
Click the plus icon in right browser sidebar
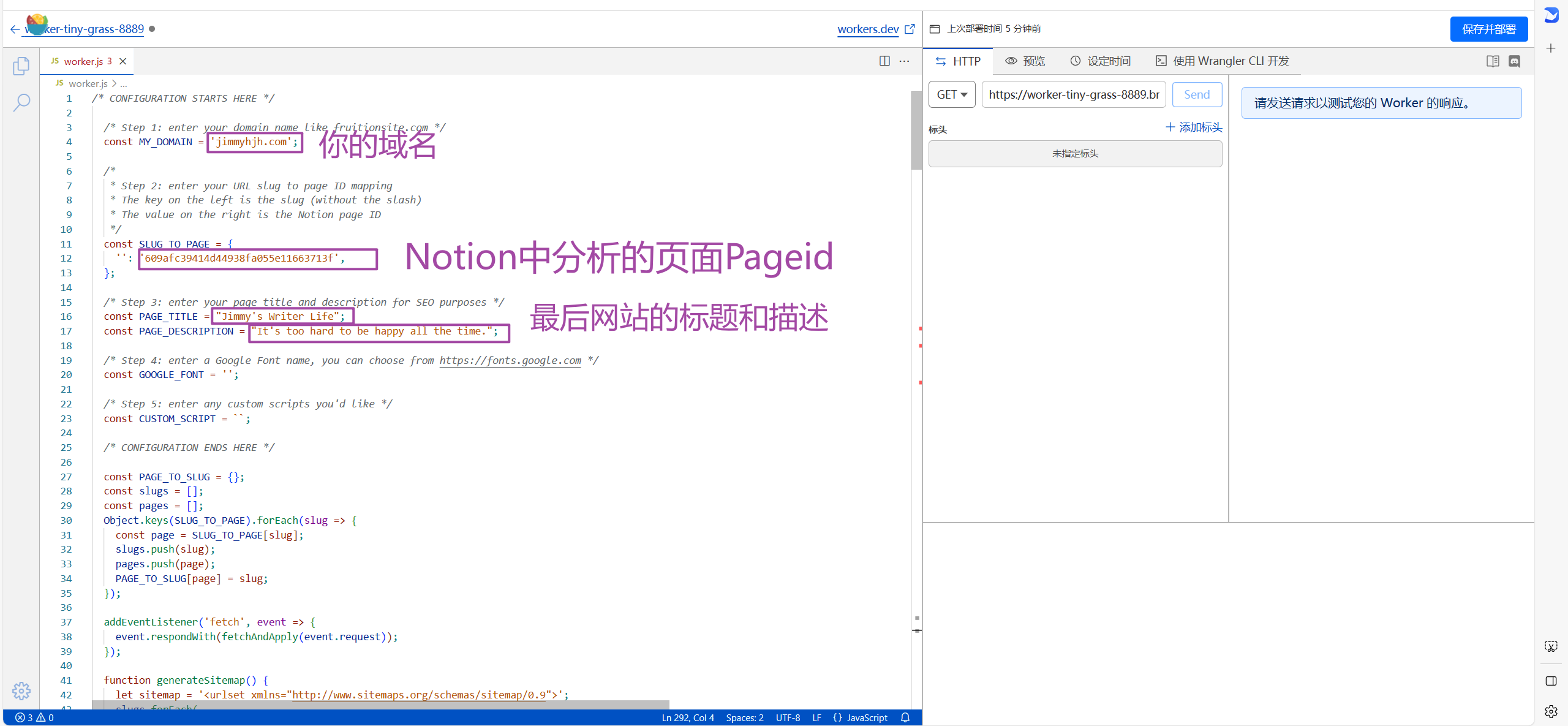pos(1551,48)
